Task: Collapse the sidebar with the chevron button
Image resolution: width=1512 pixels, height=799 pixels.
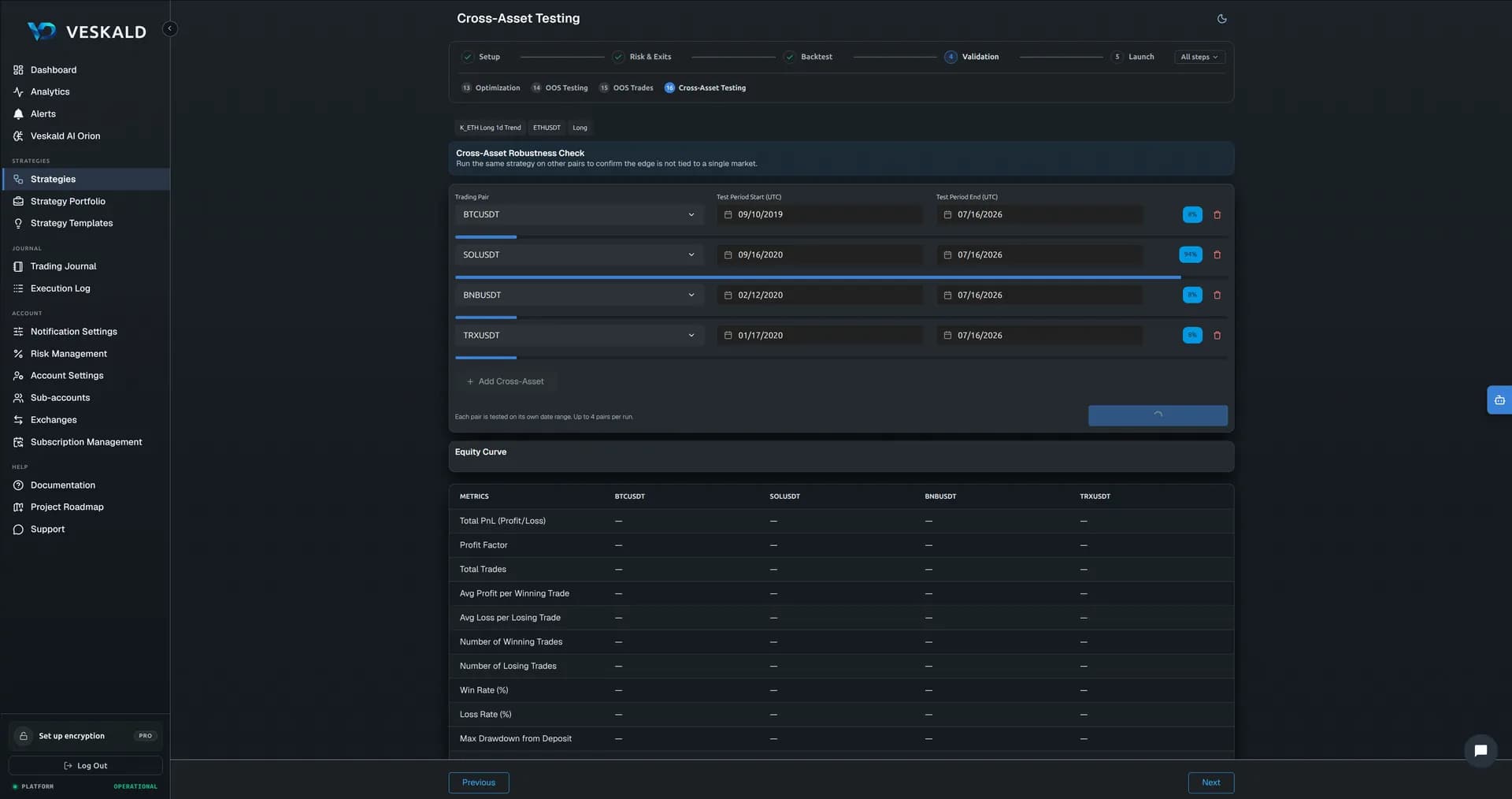Action: pyautogui.click(x=169, y=28)
